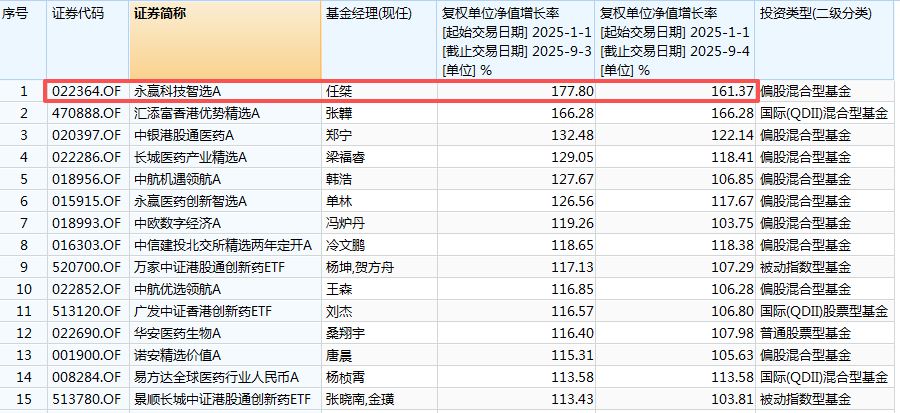The image size is (900, 413).
Task: Select fund code 470888.OF
Action: pos(87,113)
